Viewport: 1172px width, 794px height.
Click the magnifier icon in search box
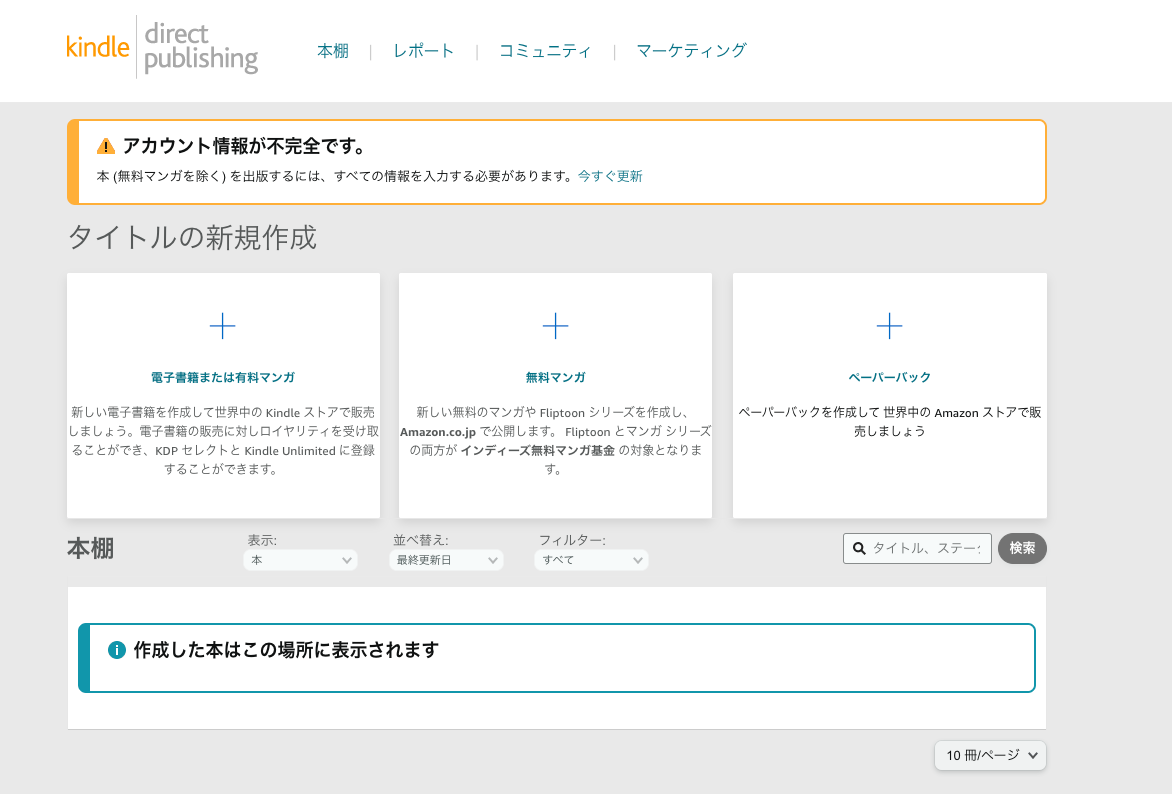tap(860, 548)
